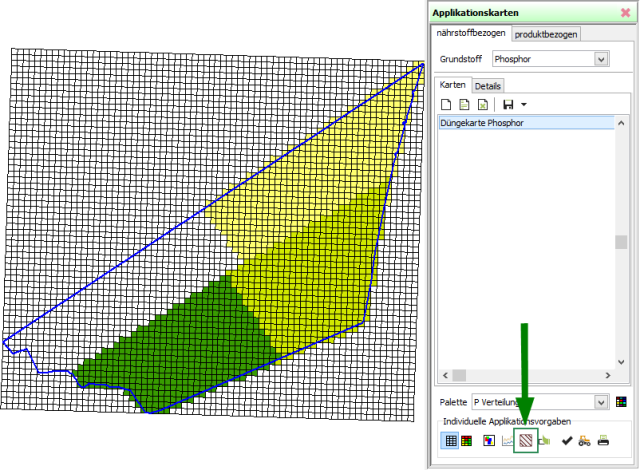Viewport: 640px width, 470px height.
Task: Click the new map blank page icon
Action: [x=447, y=104]
